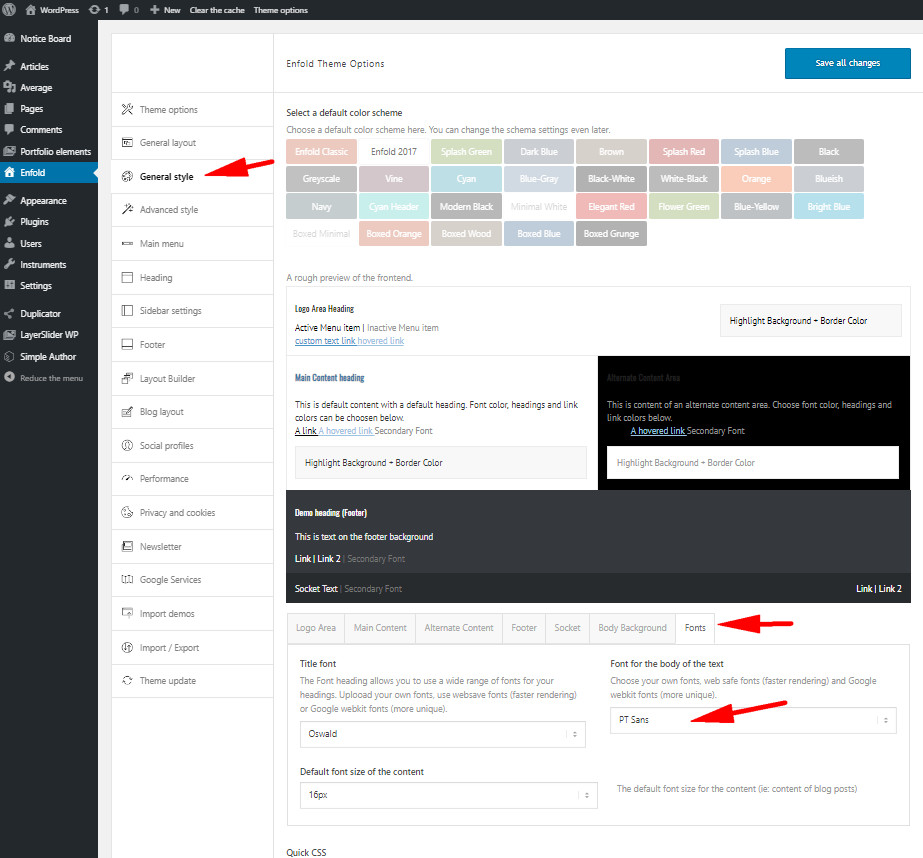Click the Reduce the menu collapse icon

(9, 377)
